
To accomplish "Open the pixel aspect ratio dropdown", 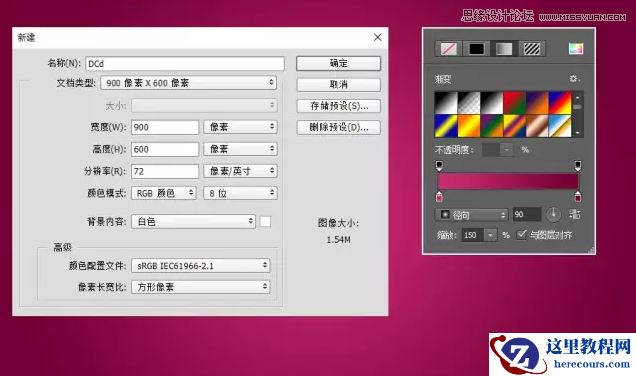I will pyautogui.click(x=200, y=287).
